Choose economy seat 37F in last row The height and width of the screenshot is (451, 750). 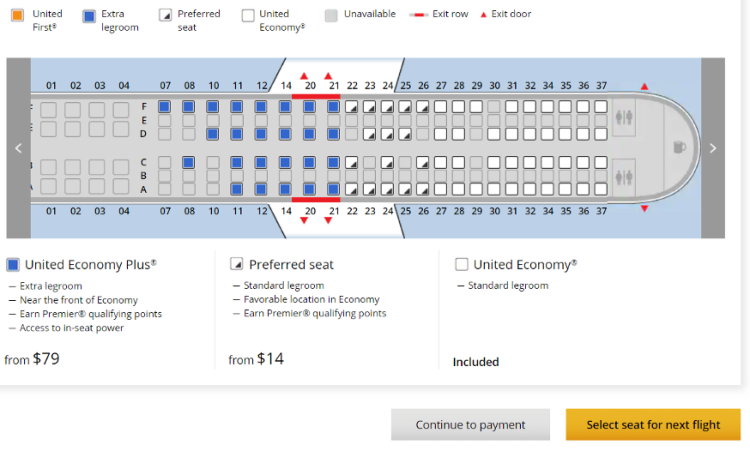601,107
